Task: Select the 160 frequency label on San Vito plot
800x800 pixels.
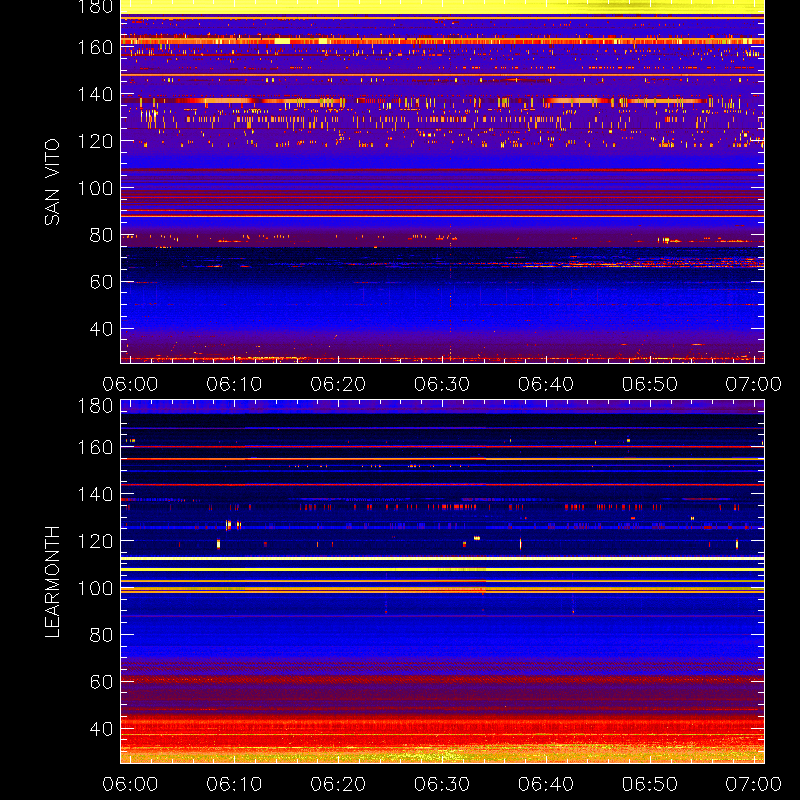Action: click(x=95, y=47)
